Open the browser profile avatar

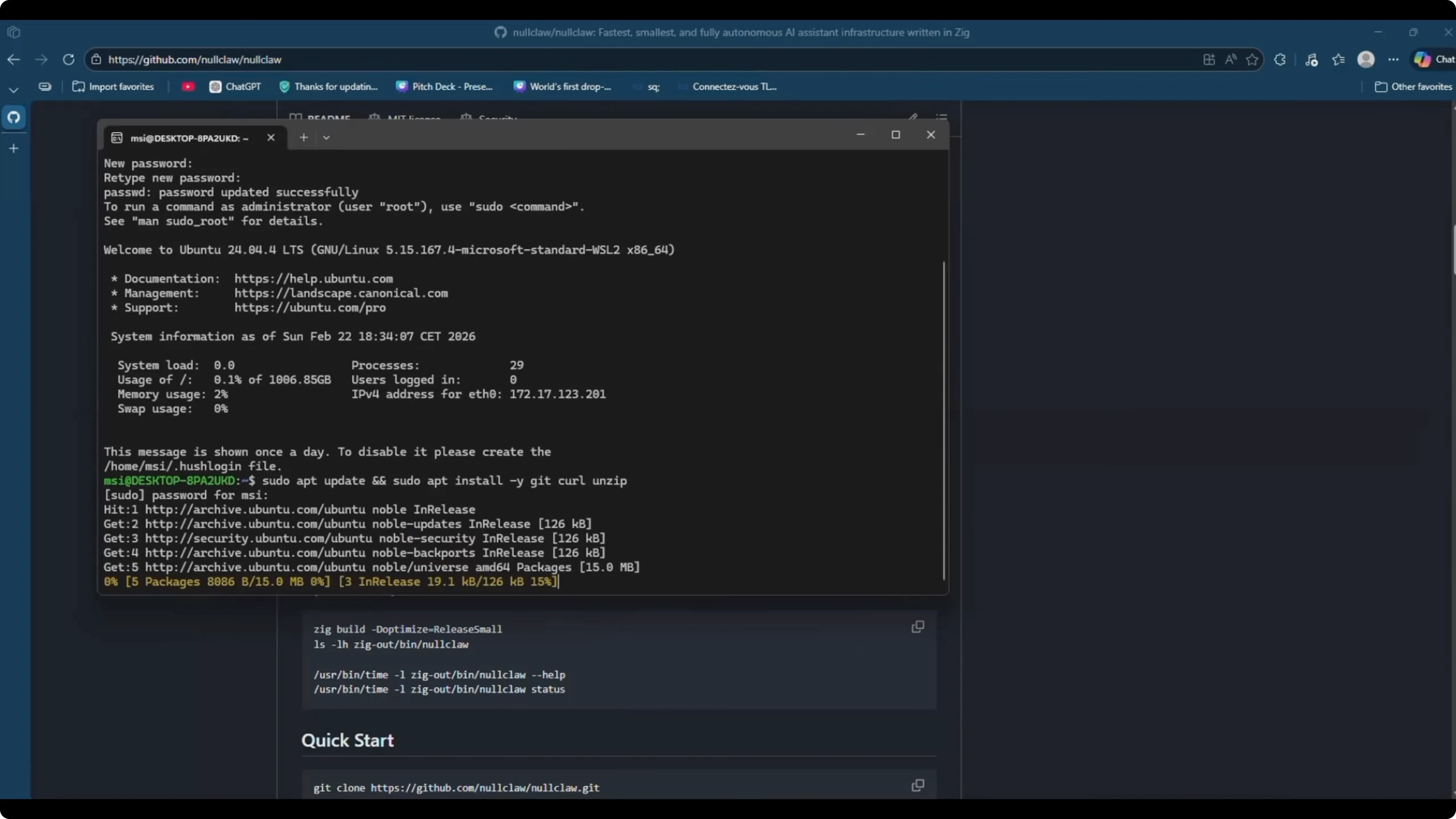(x=1366, y=59)
